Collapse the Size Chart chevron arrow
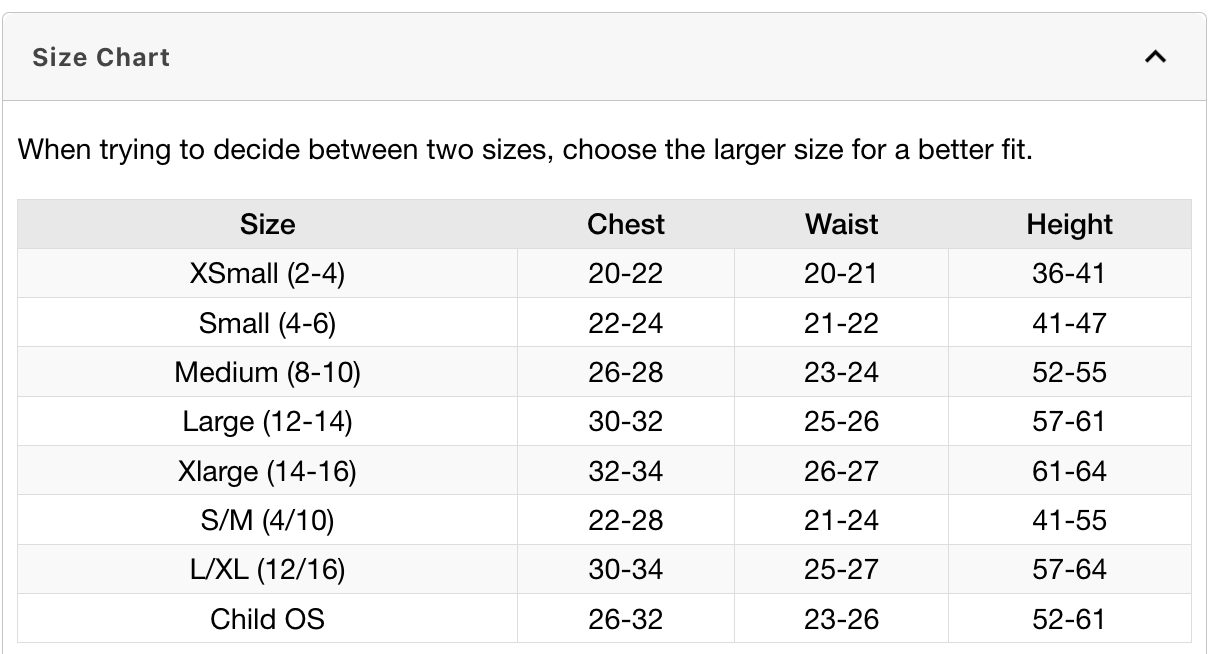Image resolution: width=1212 pixels, height=654 pixels. coord(1155,57)
